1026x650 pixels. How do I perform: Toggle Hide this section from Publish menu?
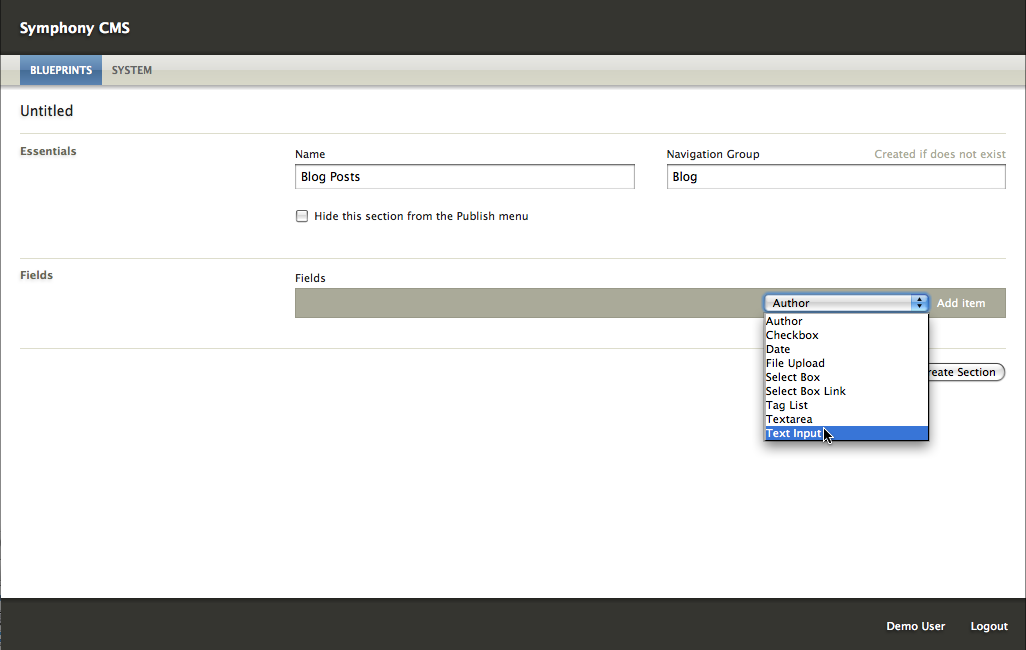pyautogui.click(x=302, y=216)
